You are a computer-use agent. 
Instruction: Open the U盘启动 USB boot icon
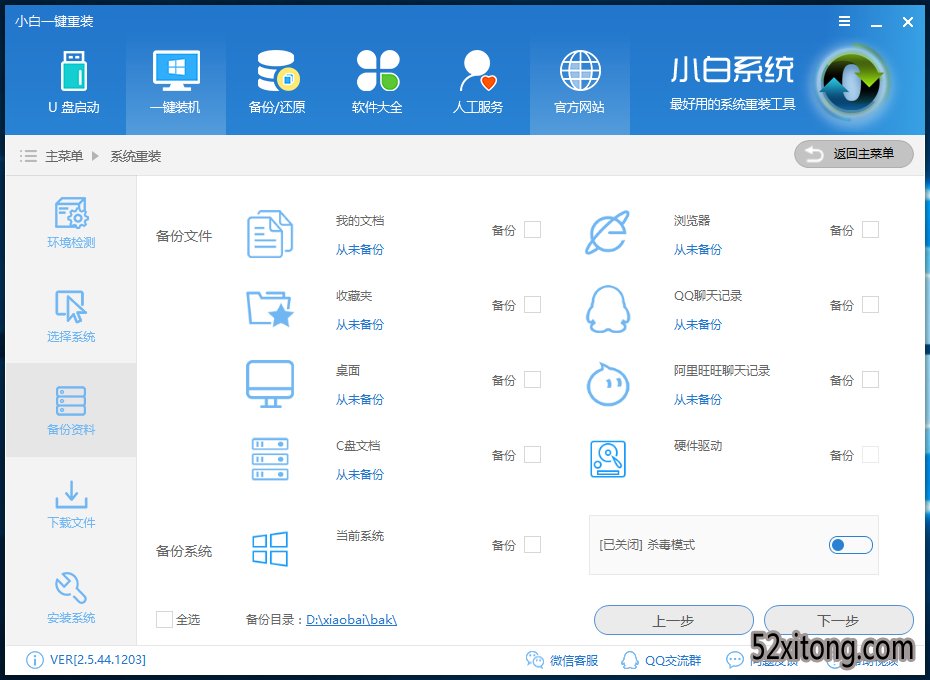tap(74, 71)
